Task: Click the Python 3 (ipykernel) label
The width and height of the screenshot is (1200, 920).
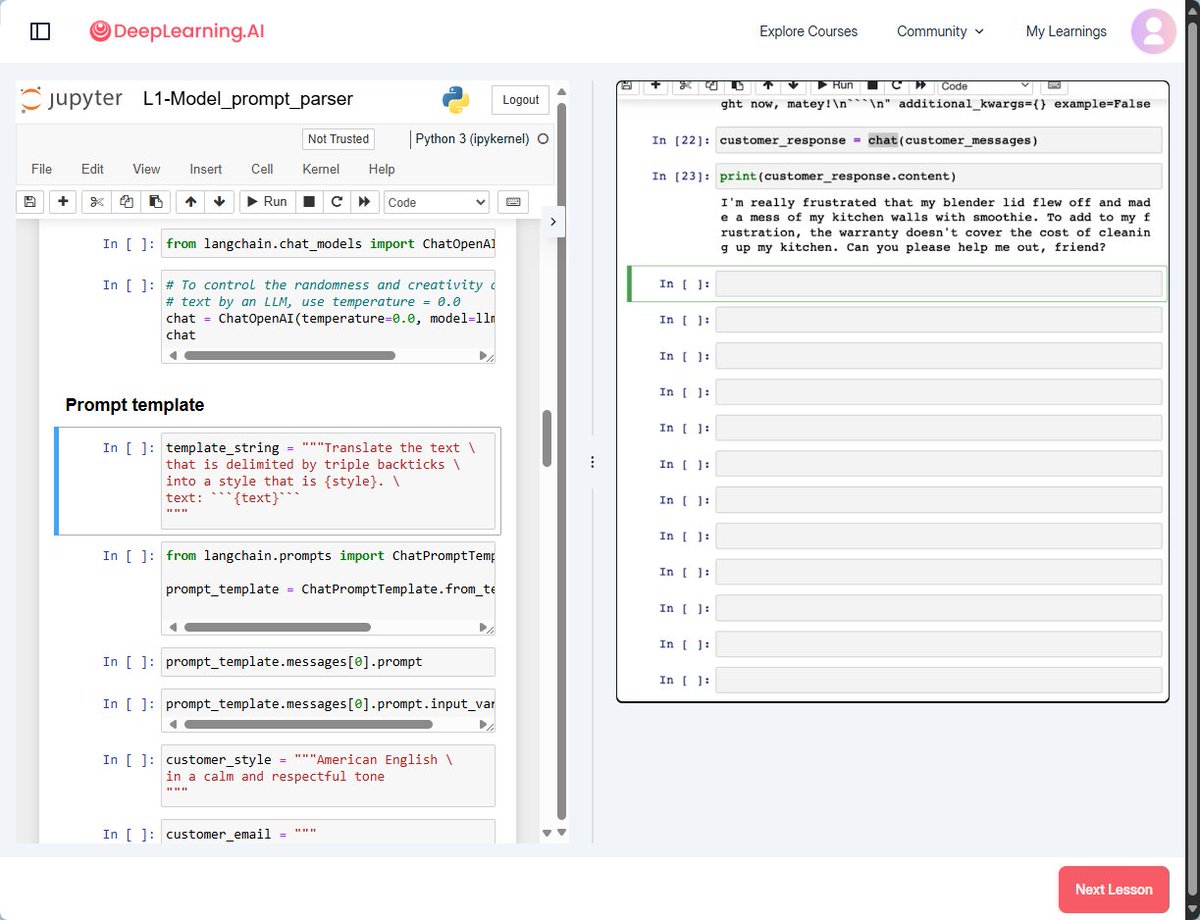Action: pos(472,139)
